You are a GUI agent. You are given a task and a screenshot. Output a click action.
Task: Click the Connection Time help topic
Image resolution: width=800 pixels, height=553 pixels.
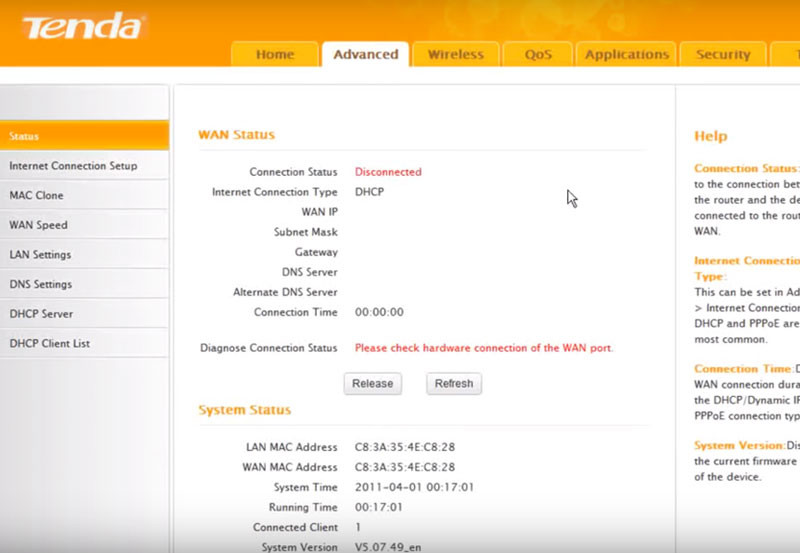click(x=744, y=369)
